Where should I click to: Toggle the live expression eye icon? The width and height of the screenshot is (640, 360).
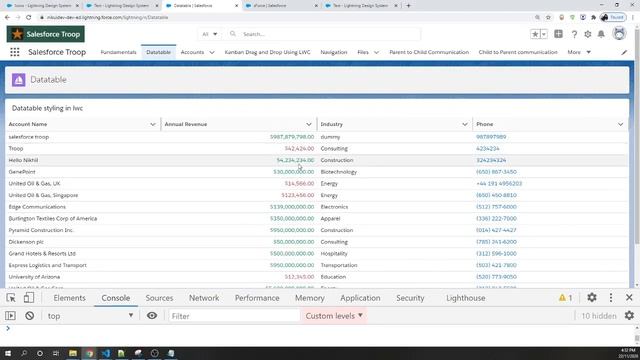152,316
